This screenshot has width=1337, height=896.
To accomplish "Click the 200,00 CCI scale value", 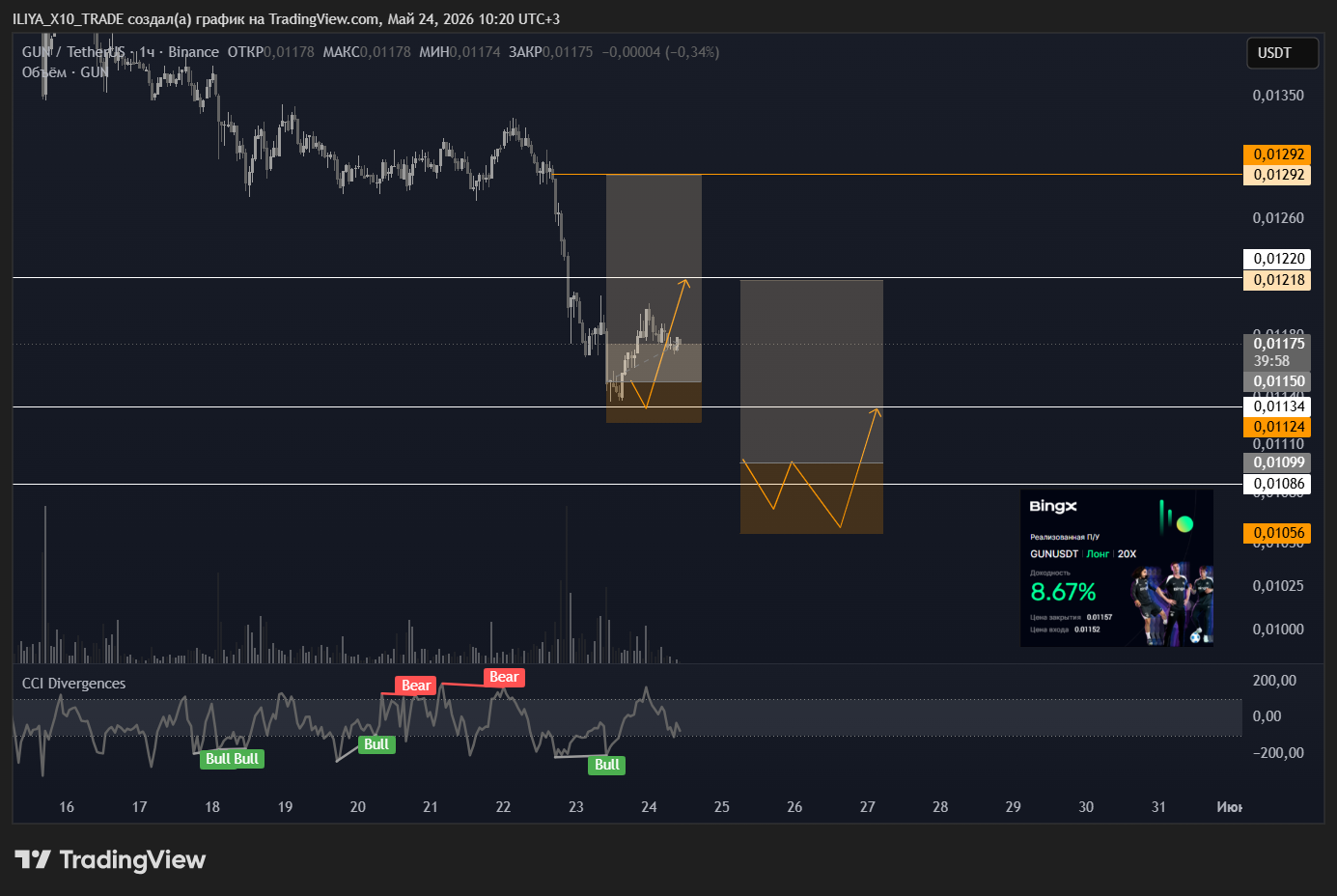I will pyautogui.click(x=1274, y=681).
